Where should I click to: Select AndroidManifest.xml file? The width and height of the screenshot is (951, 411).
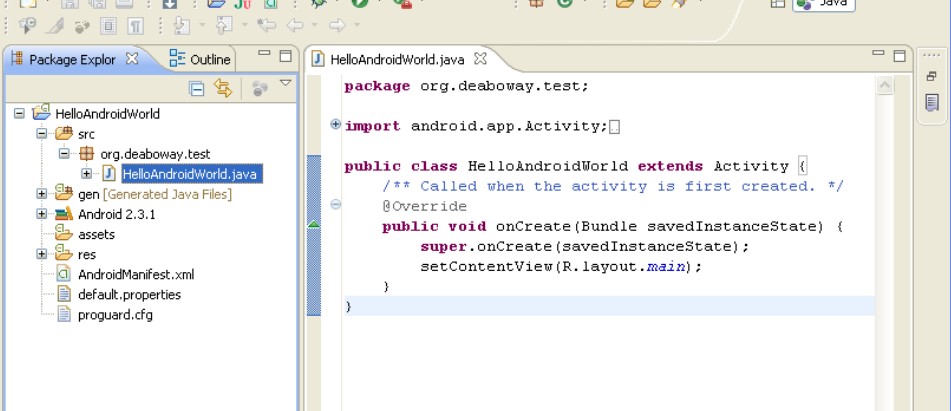[x=136, y=274]
